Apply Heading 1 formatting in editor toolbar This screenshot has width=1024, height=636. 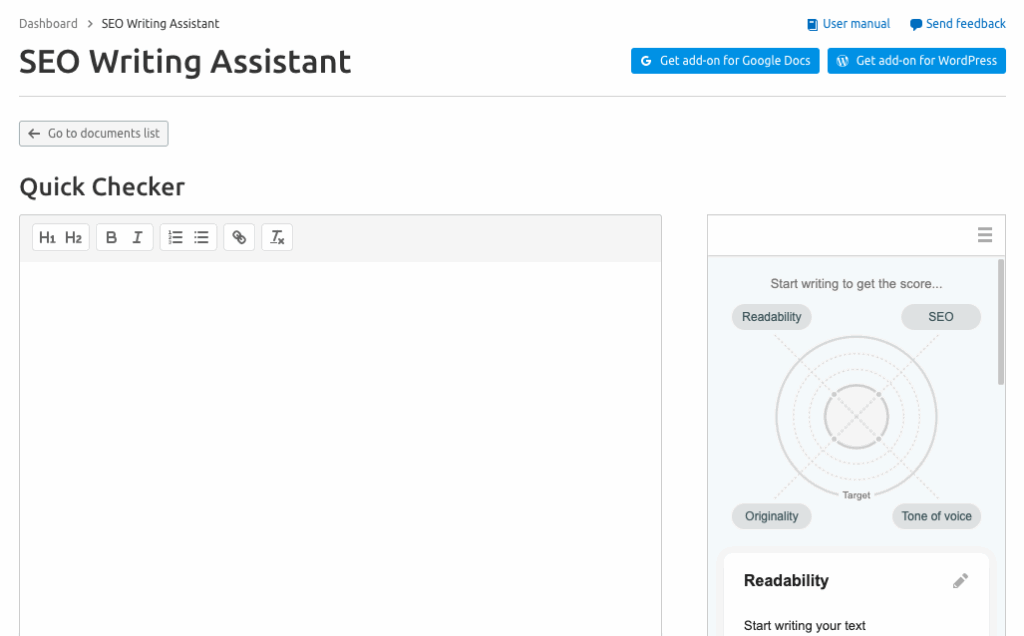pyautogui.click(x=48, y=238)
